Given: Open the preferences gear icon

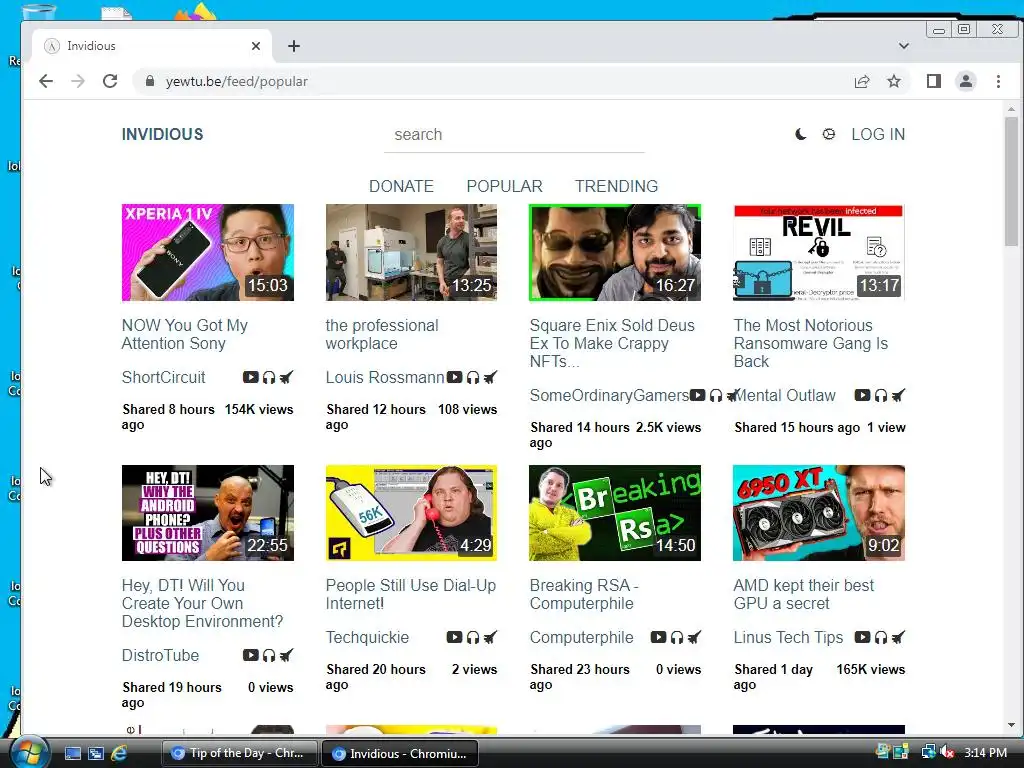Looking at the screenshot, I should 829,135.
